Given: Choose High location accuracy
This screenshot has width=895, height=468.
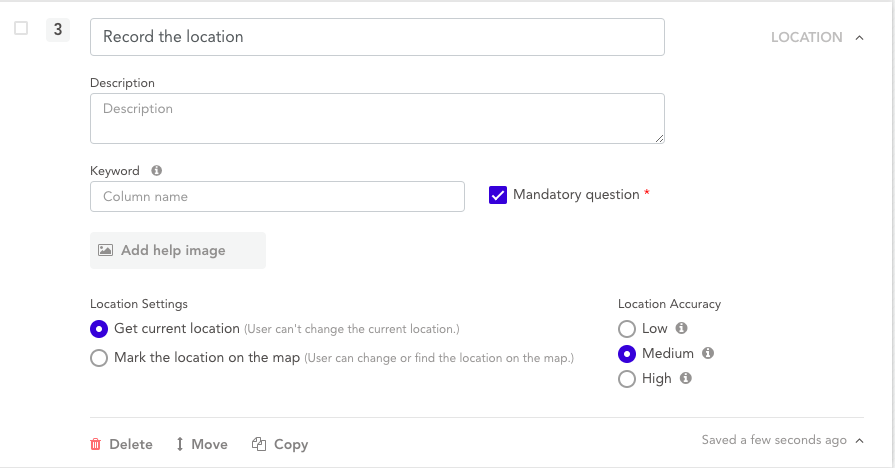Looking at the screenshot, I should (x=627, y=379).
